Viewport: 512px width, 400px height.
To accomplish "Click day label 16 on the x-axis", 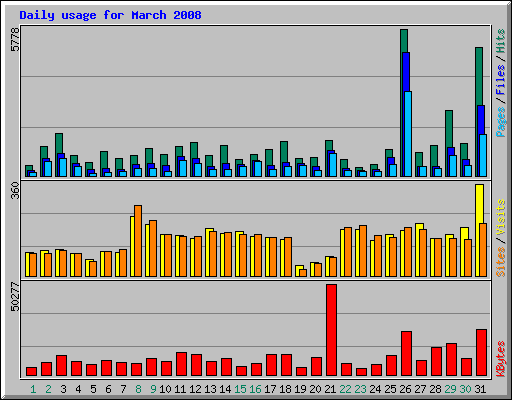I will (x=255, y=389).
